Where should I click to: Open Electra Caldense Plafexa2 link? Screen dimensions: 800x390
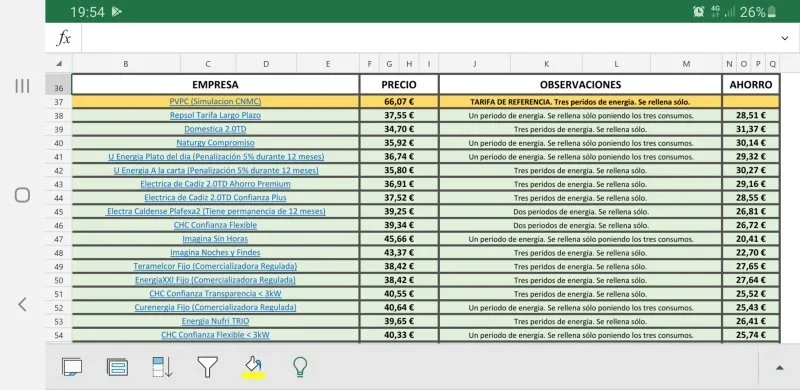click(216, 211)
